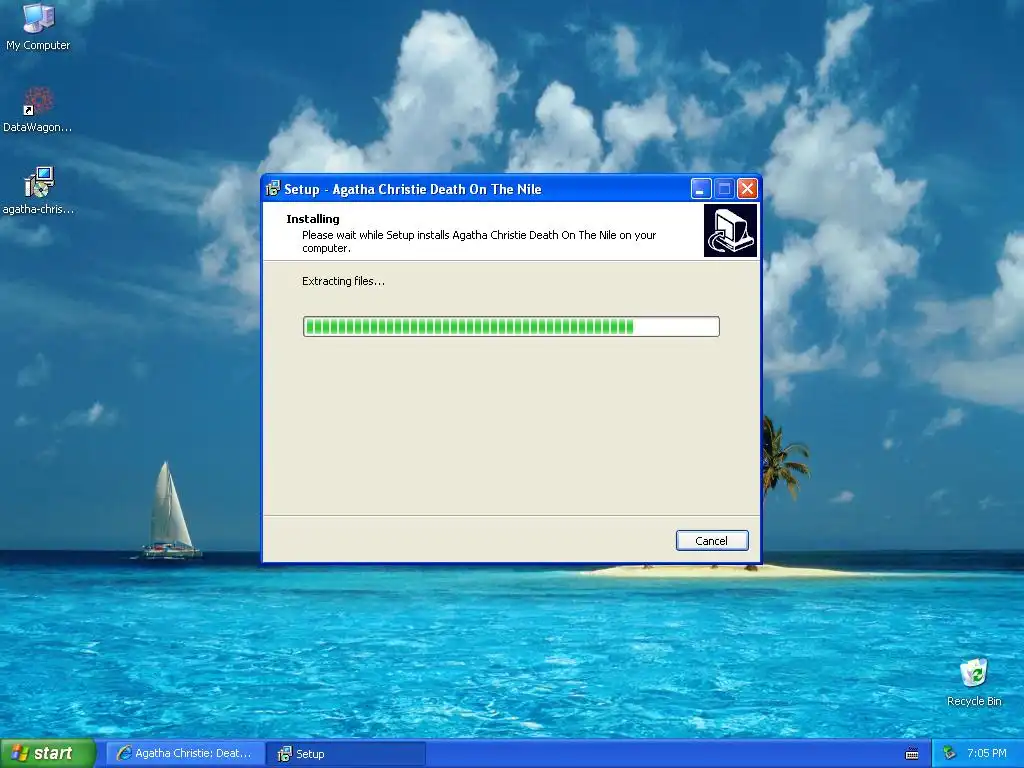
Task: Click the 'Extracting files...' status text
Action: [344, 281]
